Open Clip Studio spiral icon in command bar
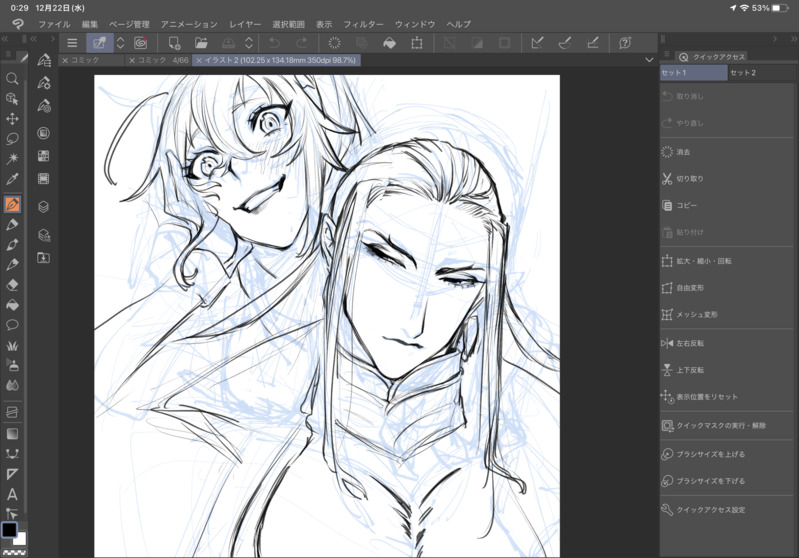 pyautogui.click(x=140, y=43)
